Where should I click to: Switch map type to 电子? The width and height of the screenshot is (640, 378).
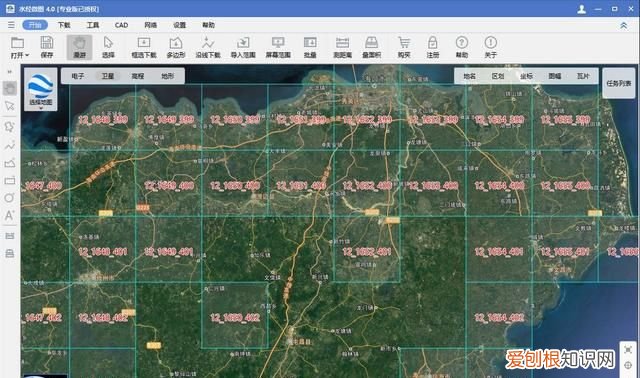tap(78, 76)
